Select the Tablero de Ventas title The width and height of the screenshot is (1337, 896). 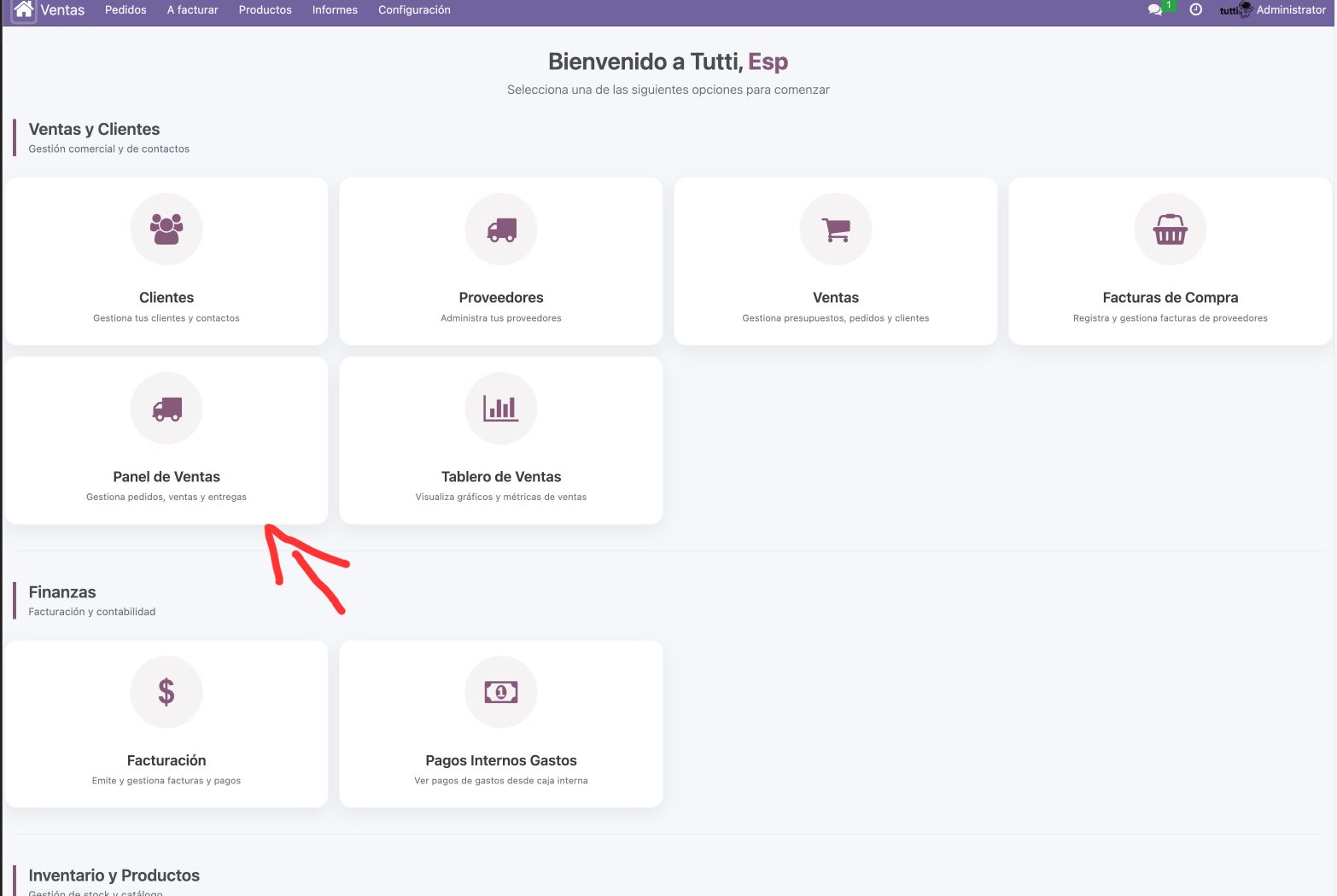(501, 476)
